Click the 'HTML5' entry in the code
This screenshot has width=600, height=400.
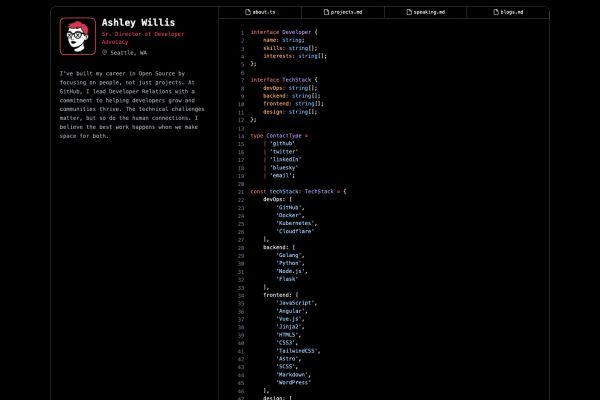pos(287,335)
